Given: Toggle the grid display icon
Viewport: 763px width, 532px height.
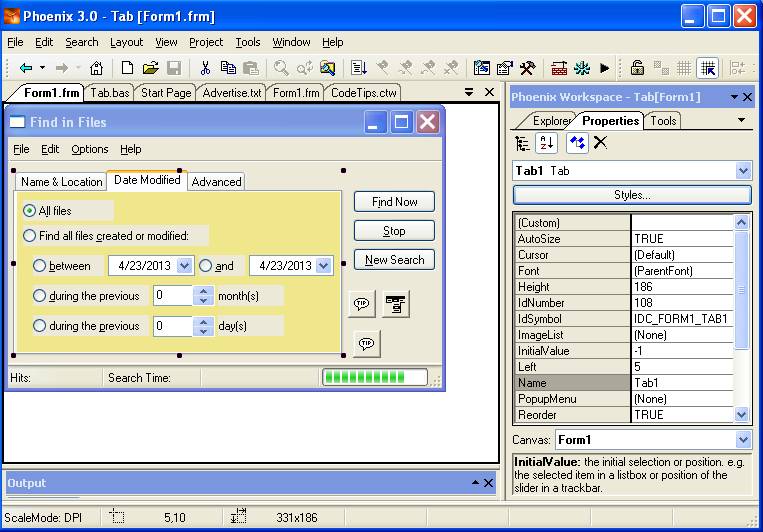Looking at the screenshot, I should pyautogui.click(x=684, y=68).
